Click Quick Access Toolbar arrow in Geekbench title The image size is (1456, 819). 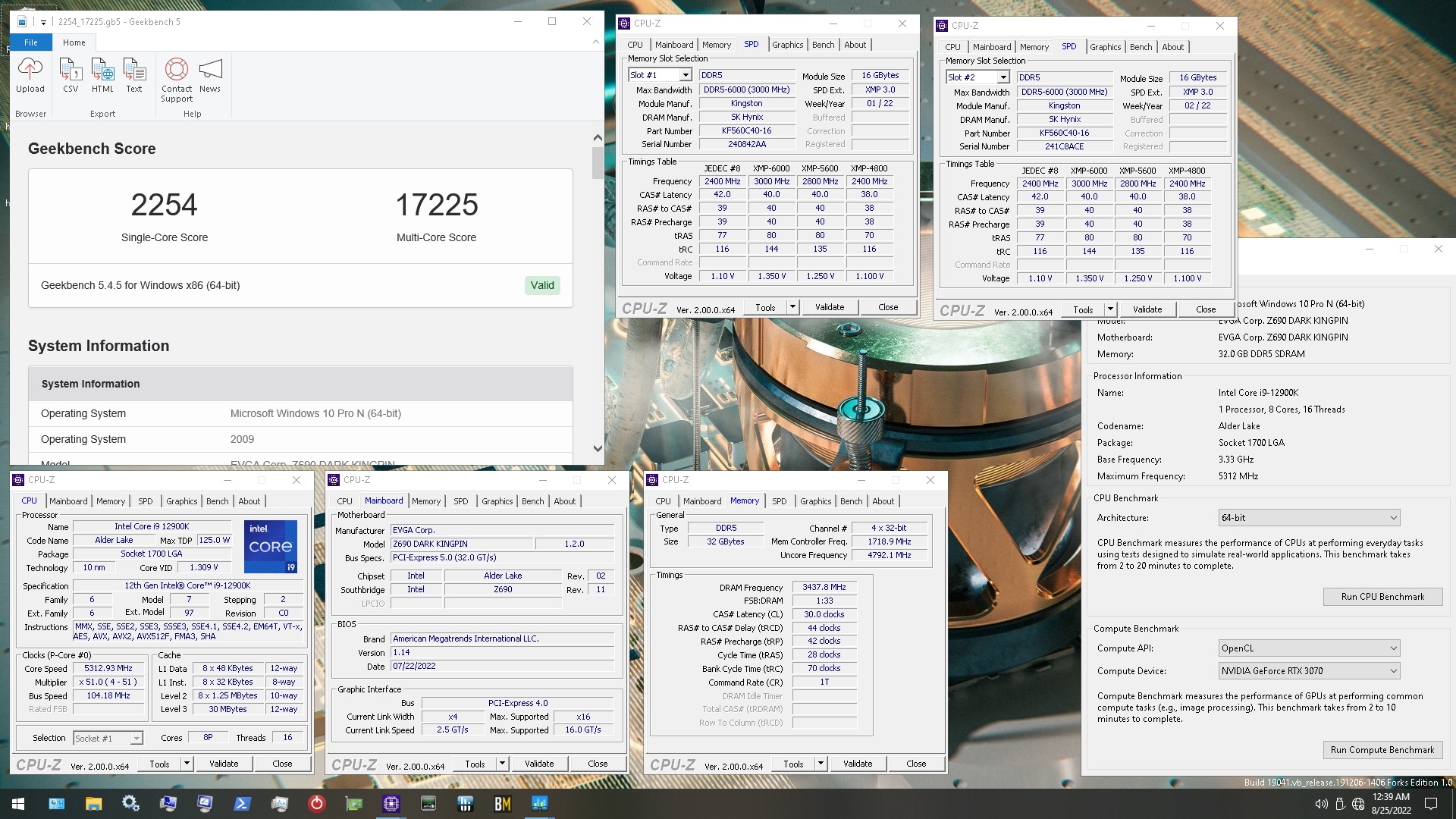pyautogui.click(x=43, y=22)
